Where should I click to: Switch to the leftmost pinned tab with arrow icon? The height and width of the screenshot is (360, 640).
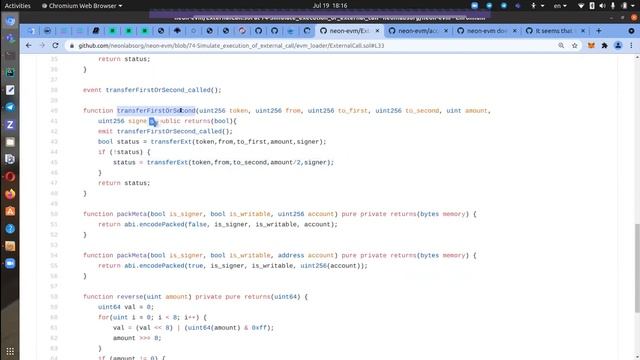pos(31,31)
